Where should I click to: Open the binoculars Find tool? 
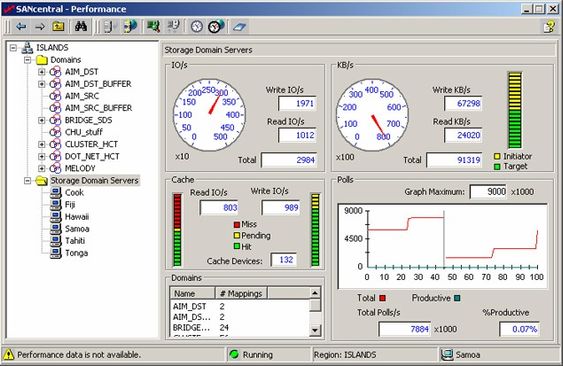click(81, 26)
